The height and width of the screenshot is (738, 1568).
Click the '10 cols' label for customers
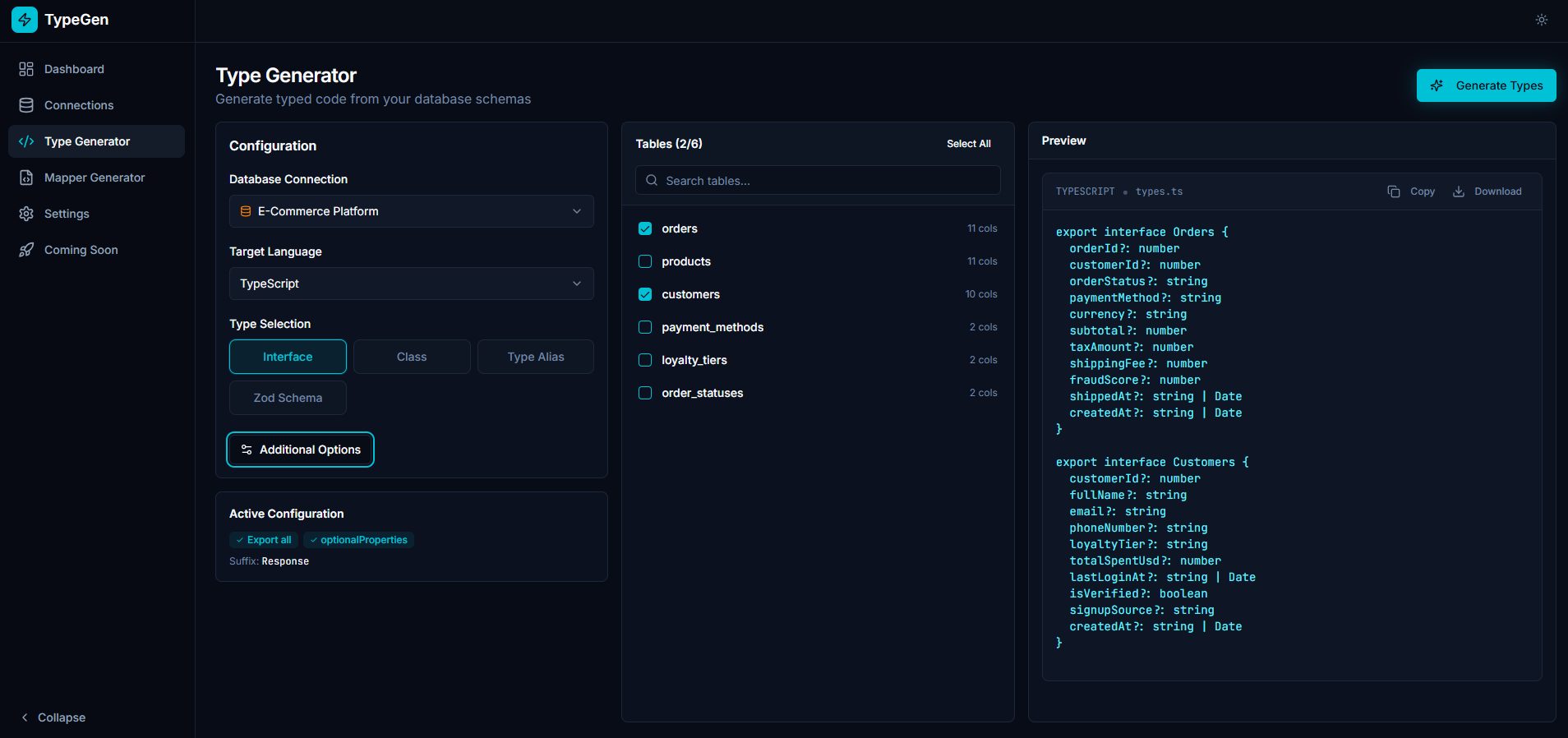(981, 294)
